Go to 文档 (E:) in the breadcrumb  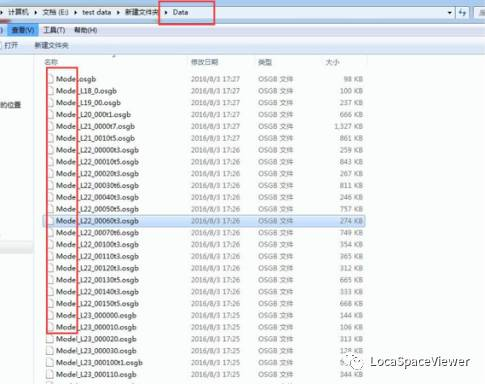tap(55, 12)
